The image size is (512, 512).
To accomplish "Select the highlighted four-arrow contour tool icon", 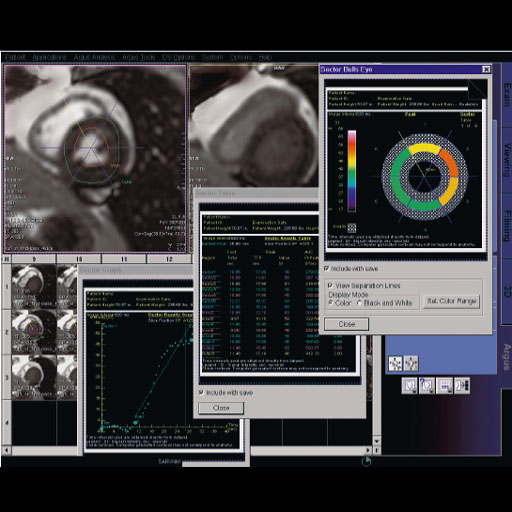I will point(395,363).
